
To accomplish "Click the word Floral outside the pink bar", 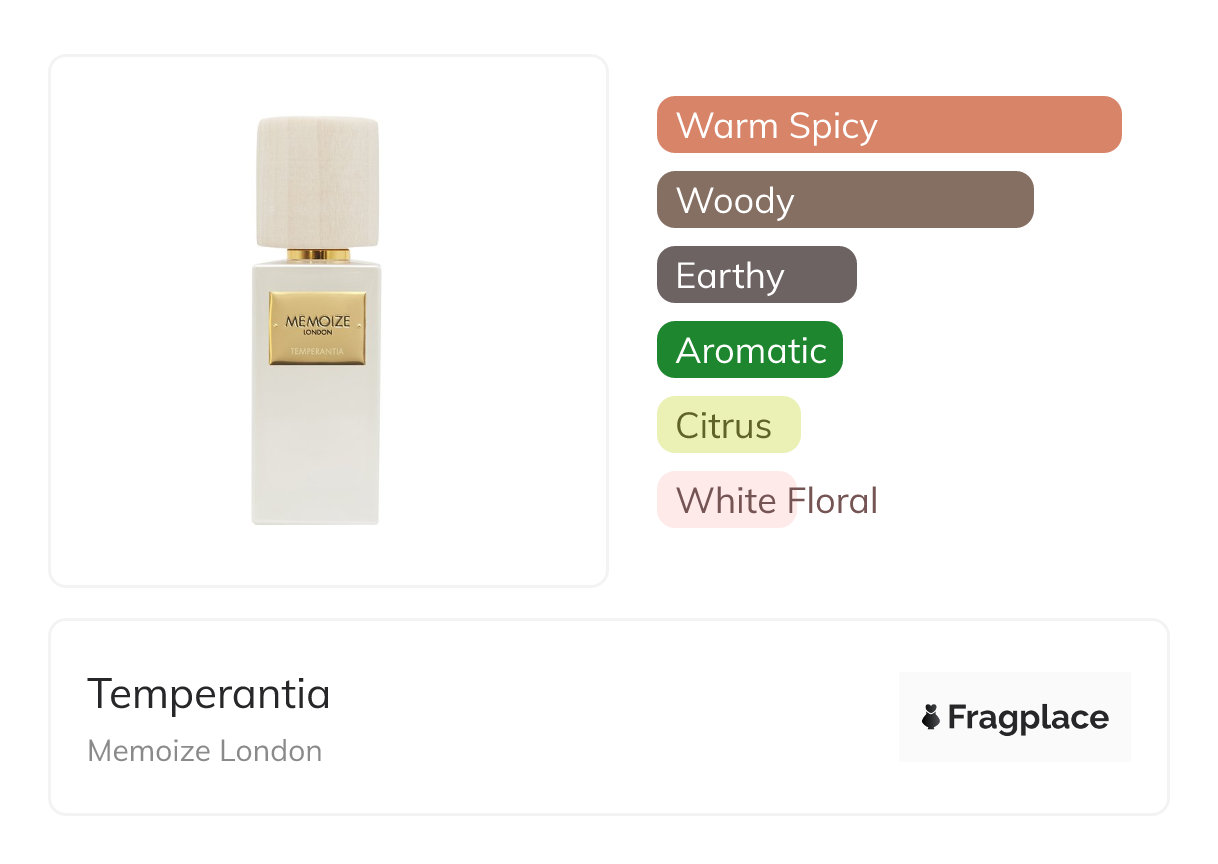I will point(837,500).
